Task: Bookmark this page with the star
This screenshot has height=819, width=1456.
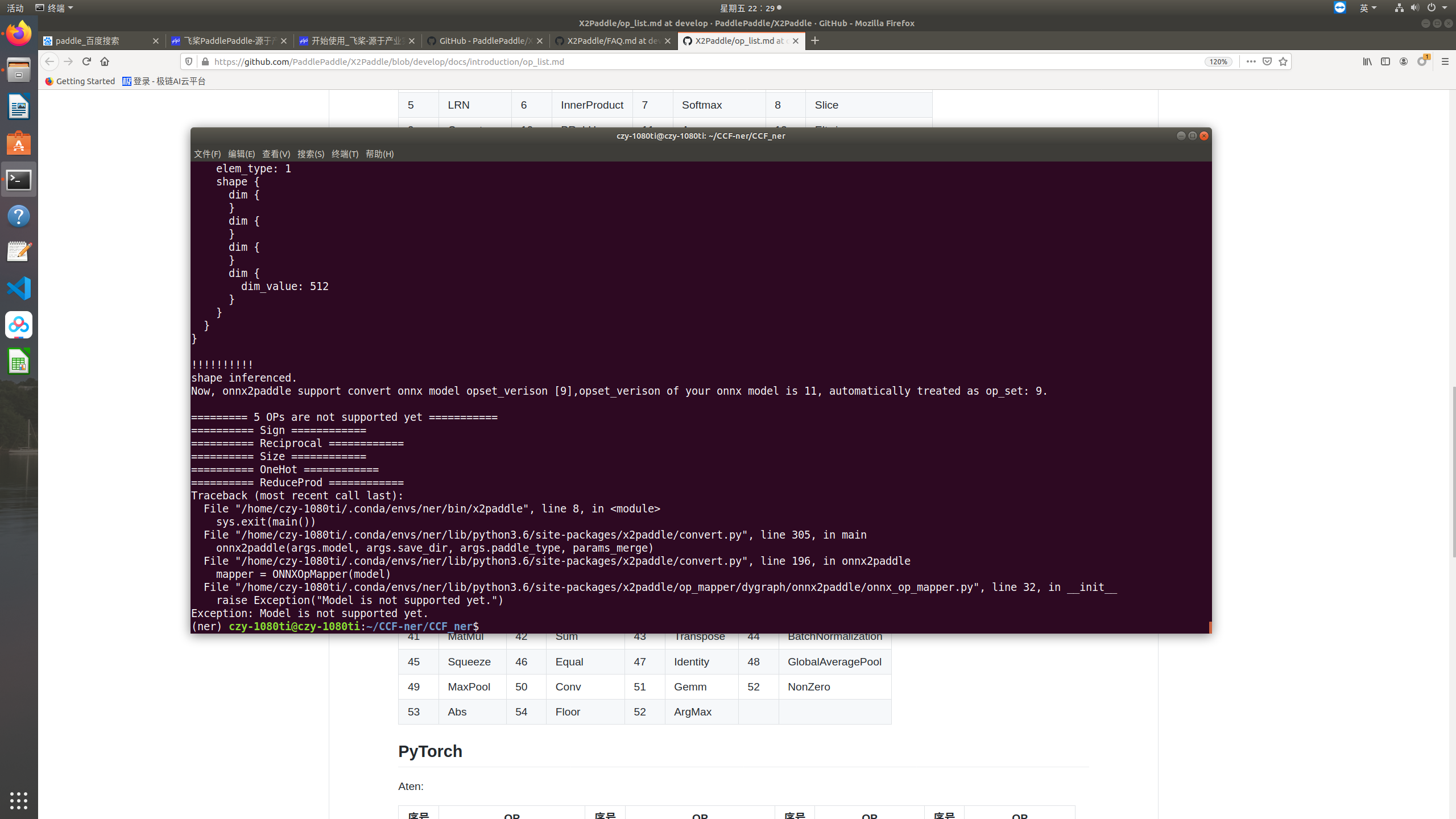Action: [x=1283, y=61]
